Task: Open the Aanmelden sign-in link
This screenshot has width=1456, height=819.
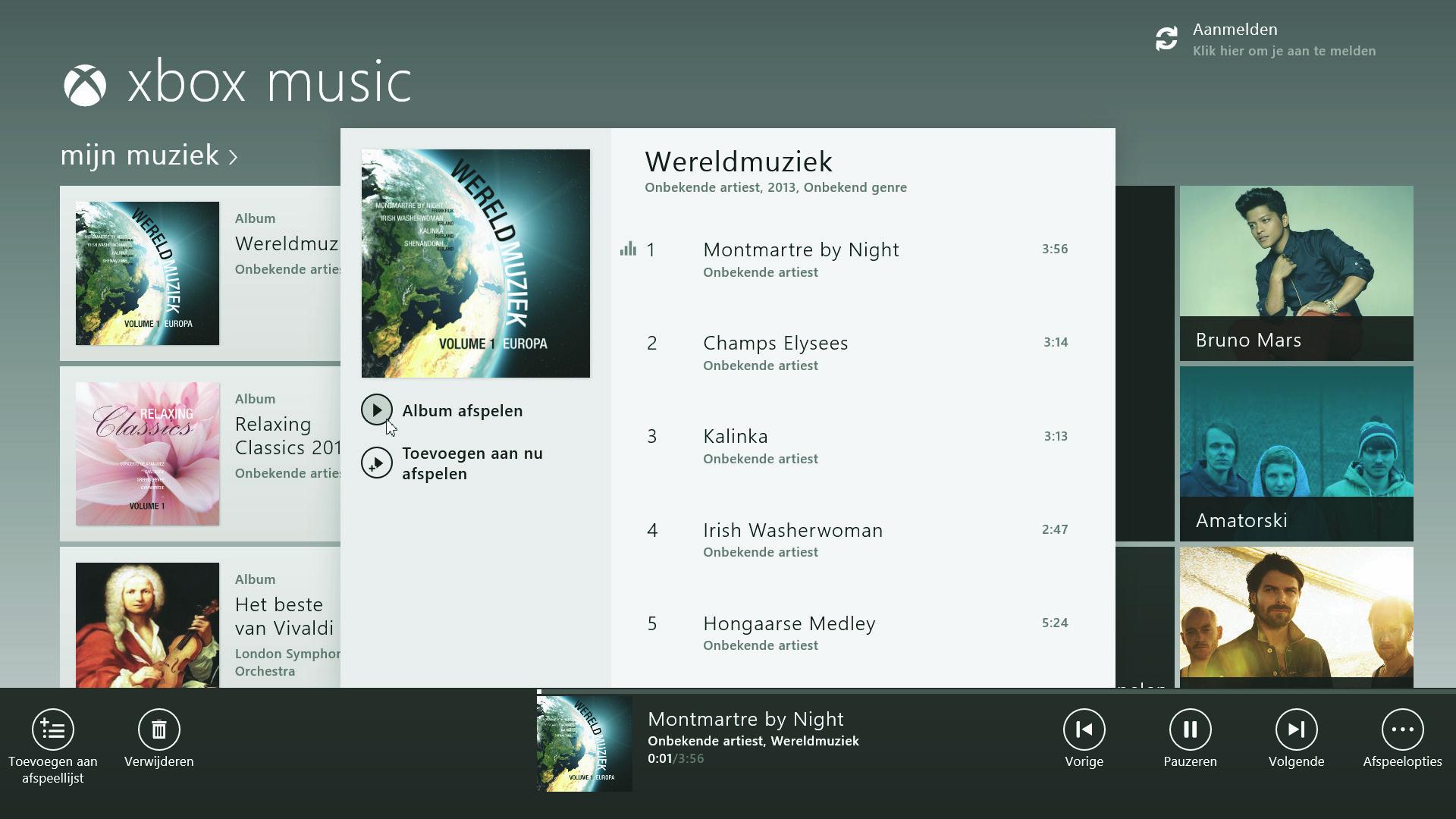Action: click(1235, 30)
